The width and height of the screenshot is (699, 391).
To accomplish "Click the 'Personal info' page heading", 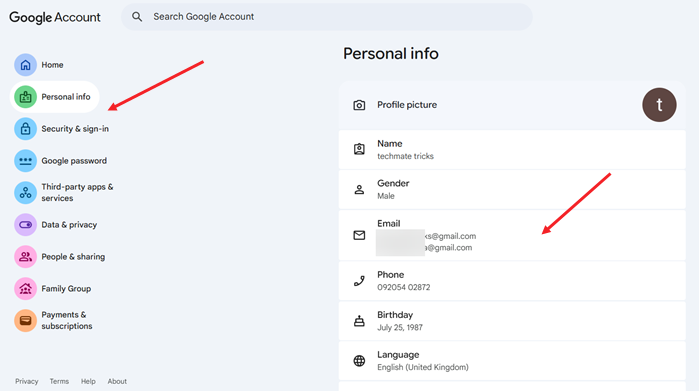I will tap(391, 54).
